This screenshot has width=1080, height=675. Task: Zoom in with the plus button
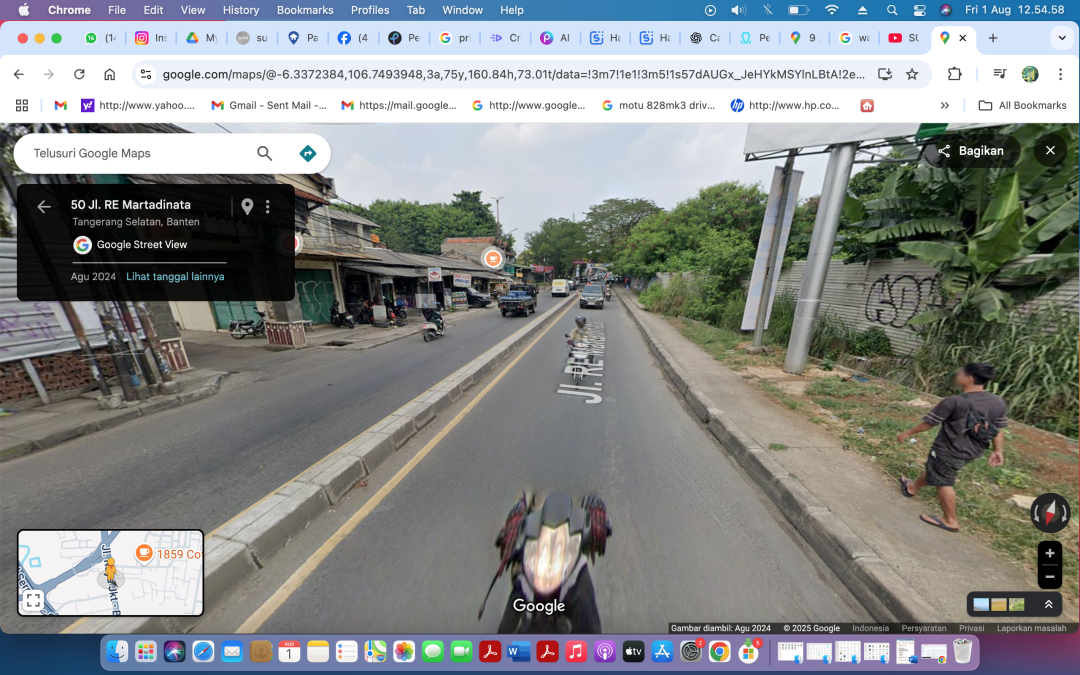(x=1049, y=553)
